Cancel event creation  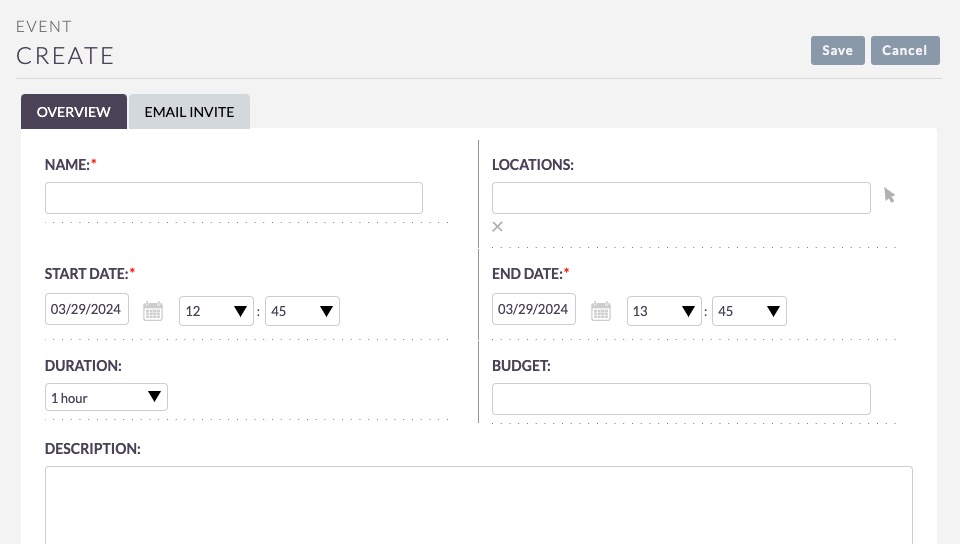coord(905,50)
